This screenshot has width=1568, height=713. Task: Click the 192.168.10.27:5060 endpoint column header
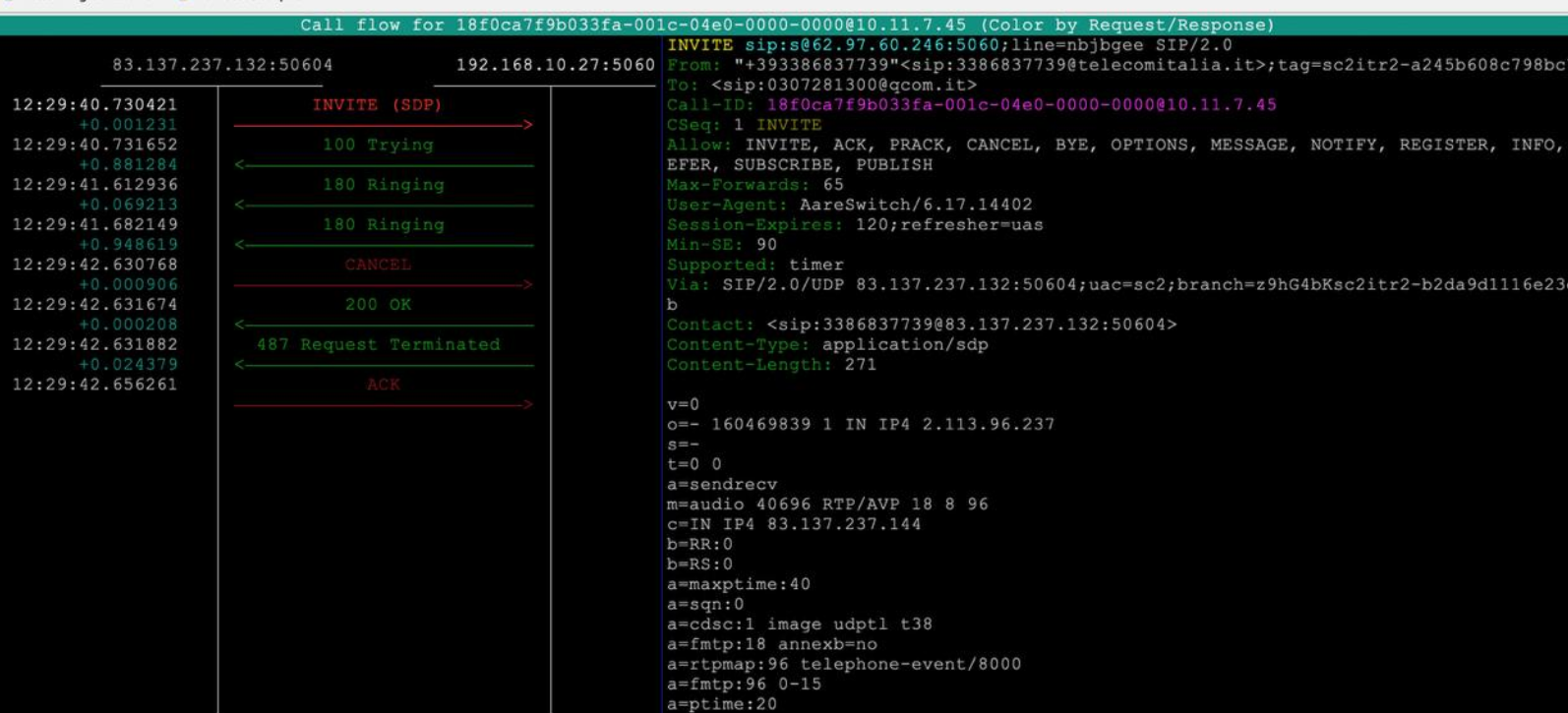point(555,65)
